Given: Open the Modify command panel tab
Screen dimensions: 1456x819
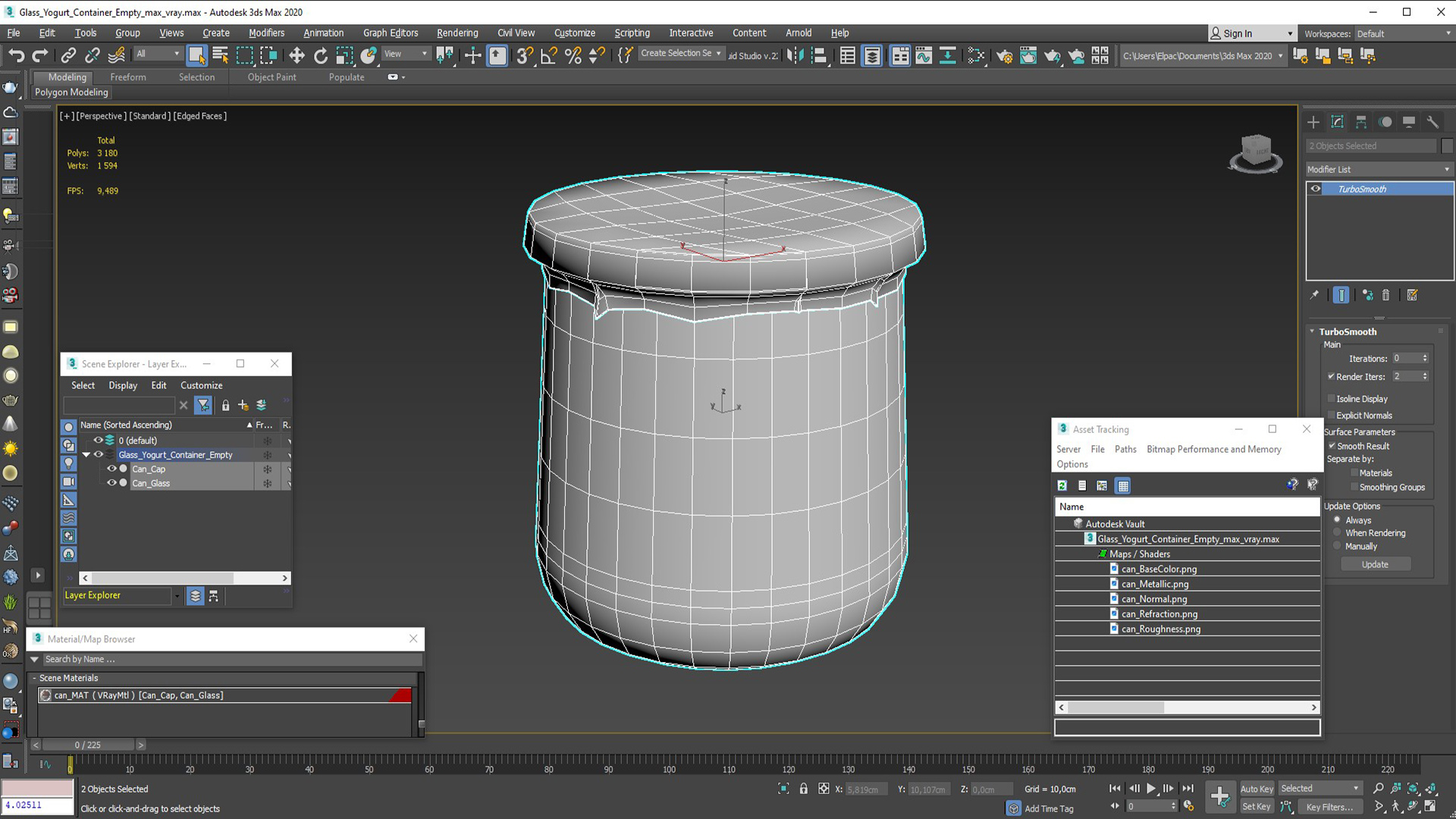Looking at the screenshot, I should point(1338,122).
